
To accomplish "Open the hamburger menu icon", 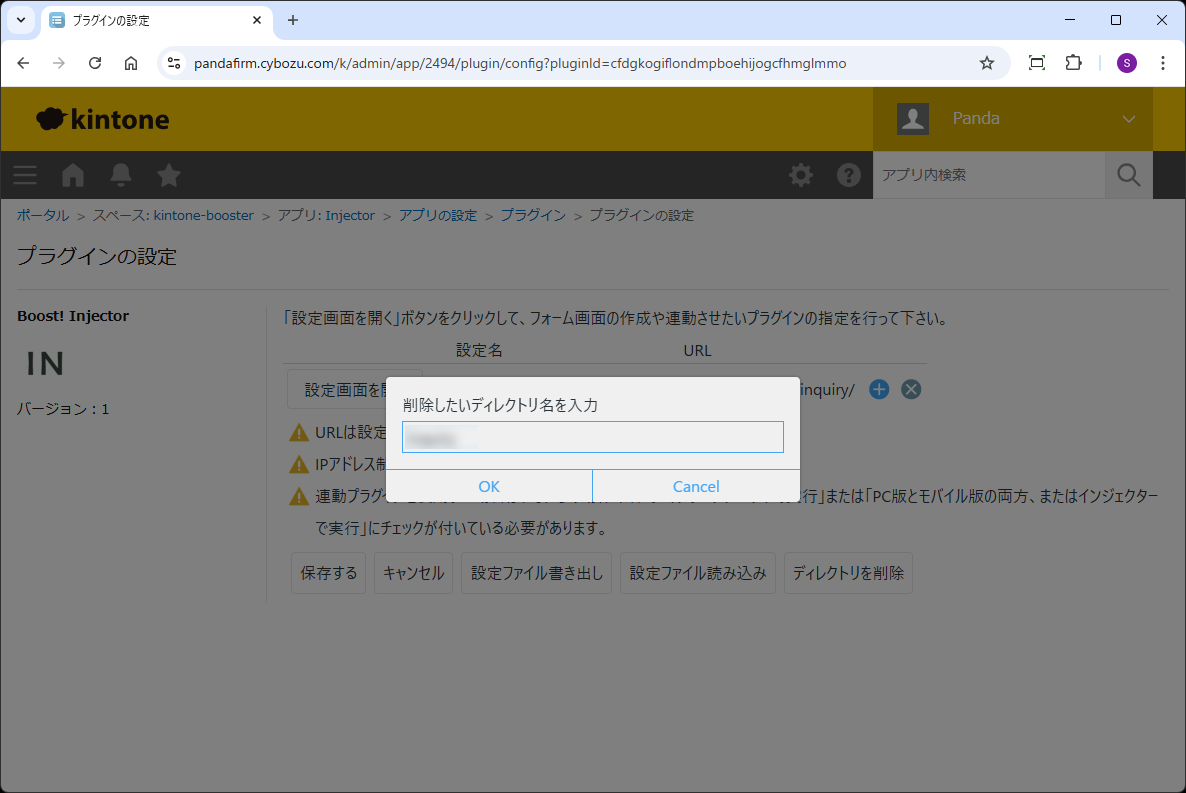I will (25, 175).
